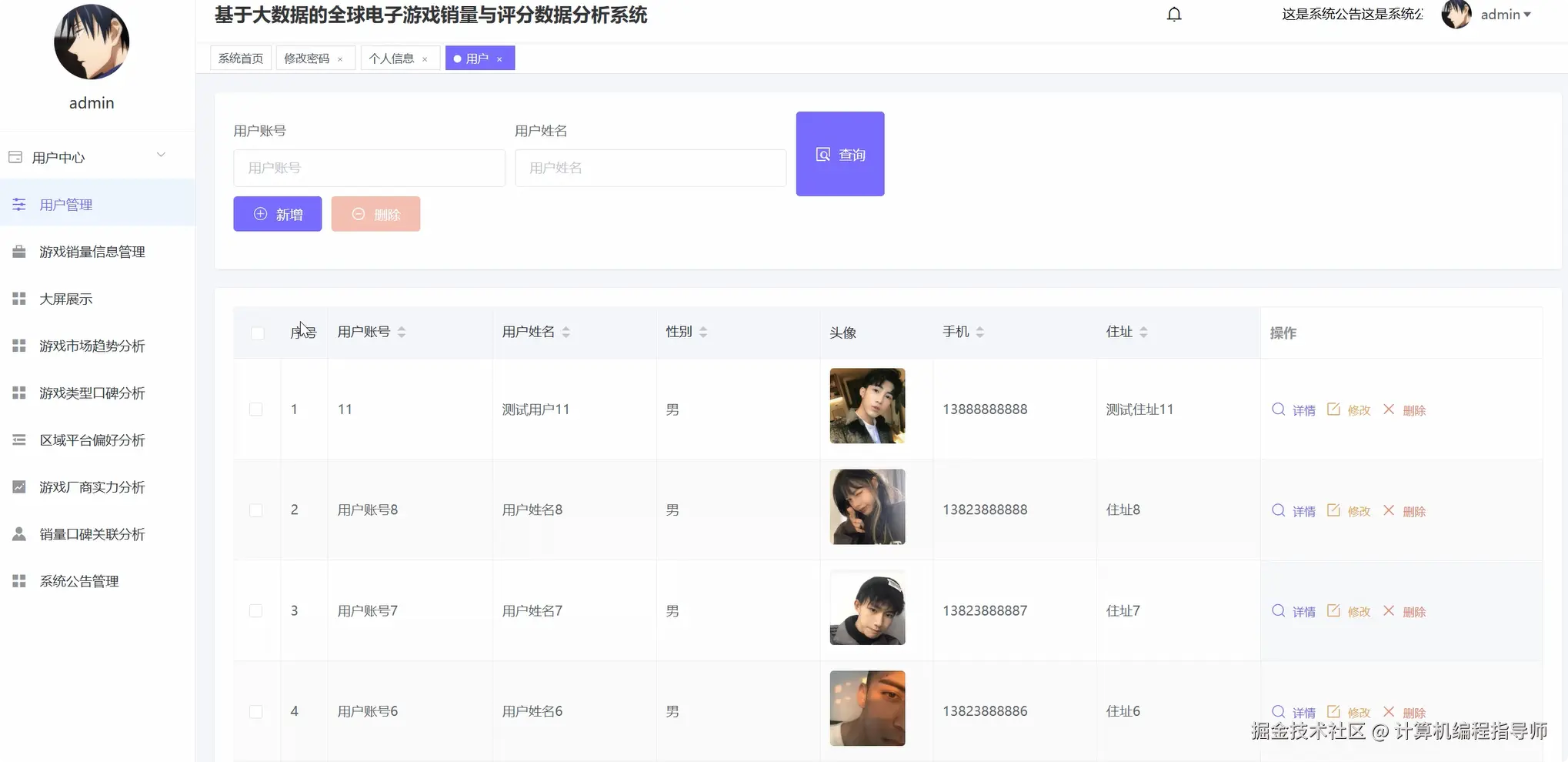1568x762 pixels.
Task: Click the 游戏厂商实力分析 chart icon
Action: pyautogui.click(x=18, y=486)
